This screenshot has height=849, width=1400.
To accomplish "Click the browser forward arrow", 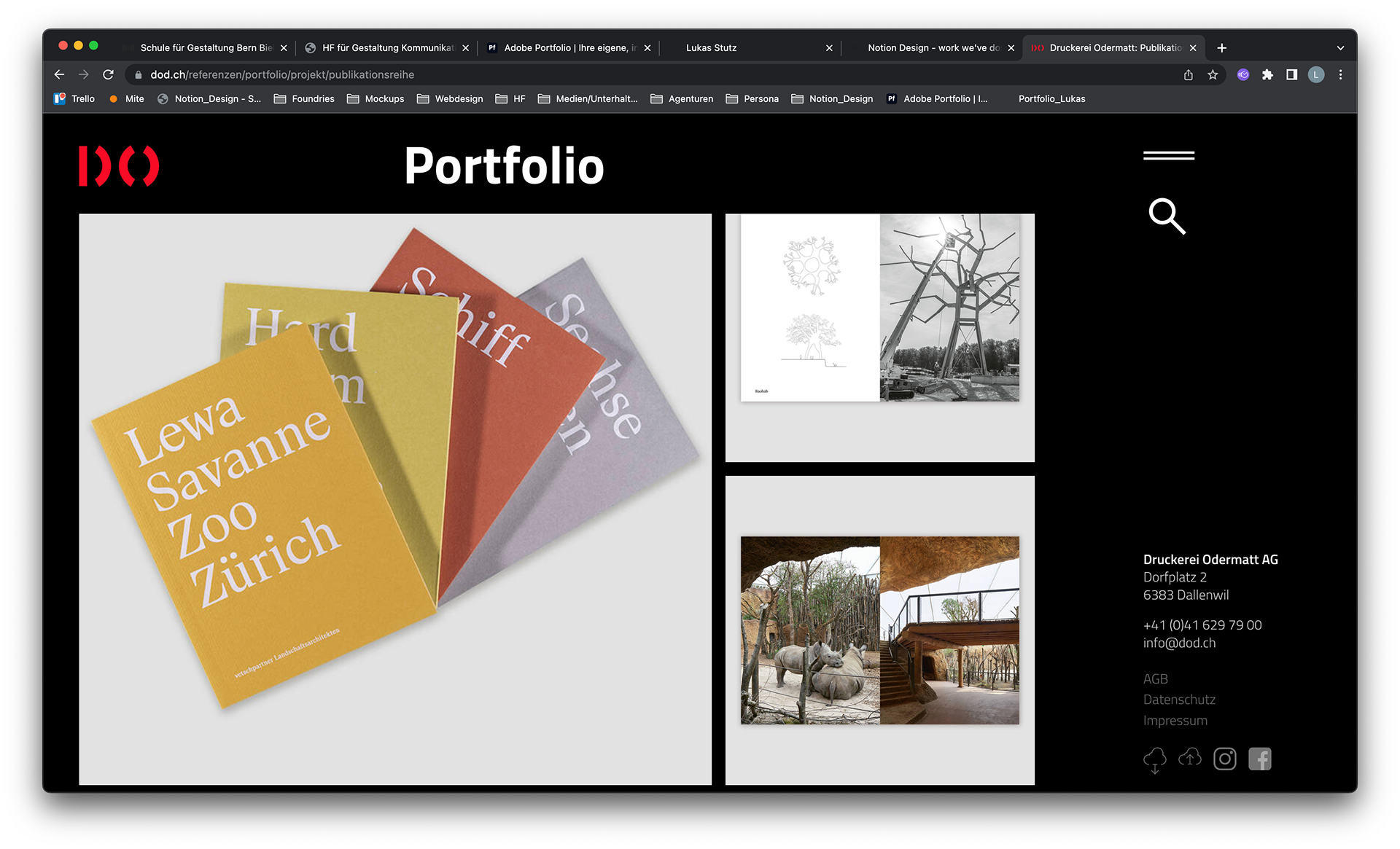I will (84, 74).
